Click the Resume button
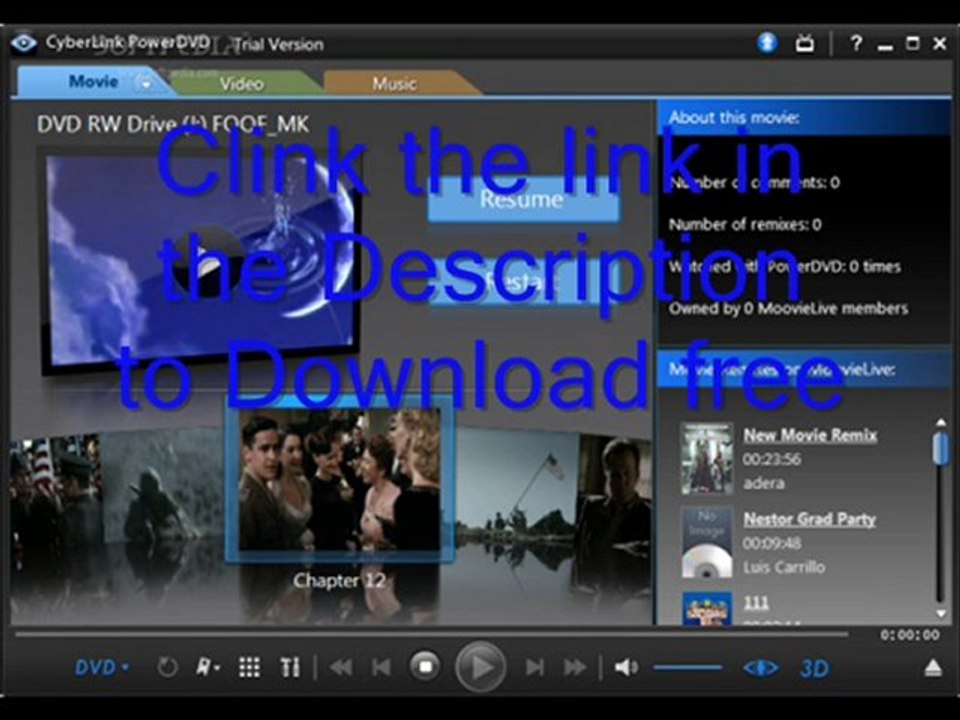This screenshot has width=960, height=720. (522, 199)
